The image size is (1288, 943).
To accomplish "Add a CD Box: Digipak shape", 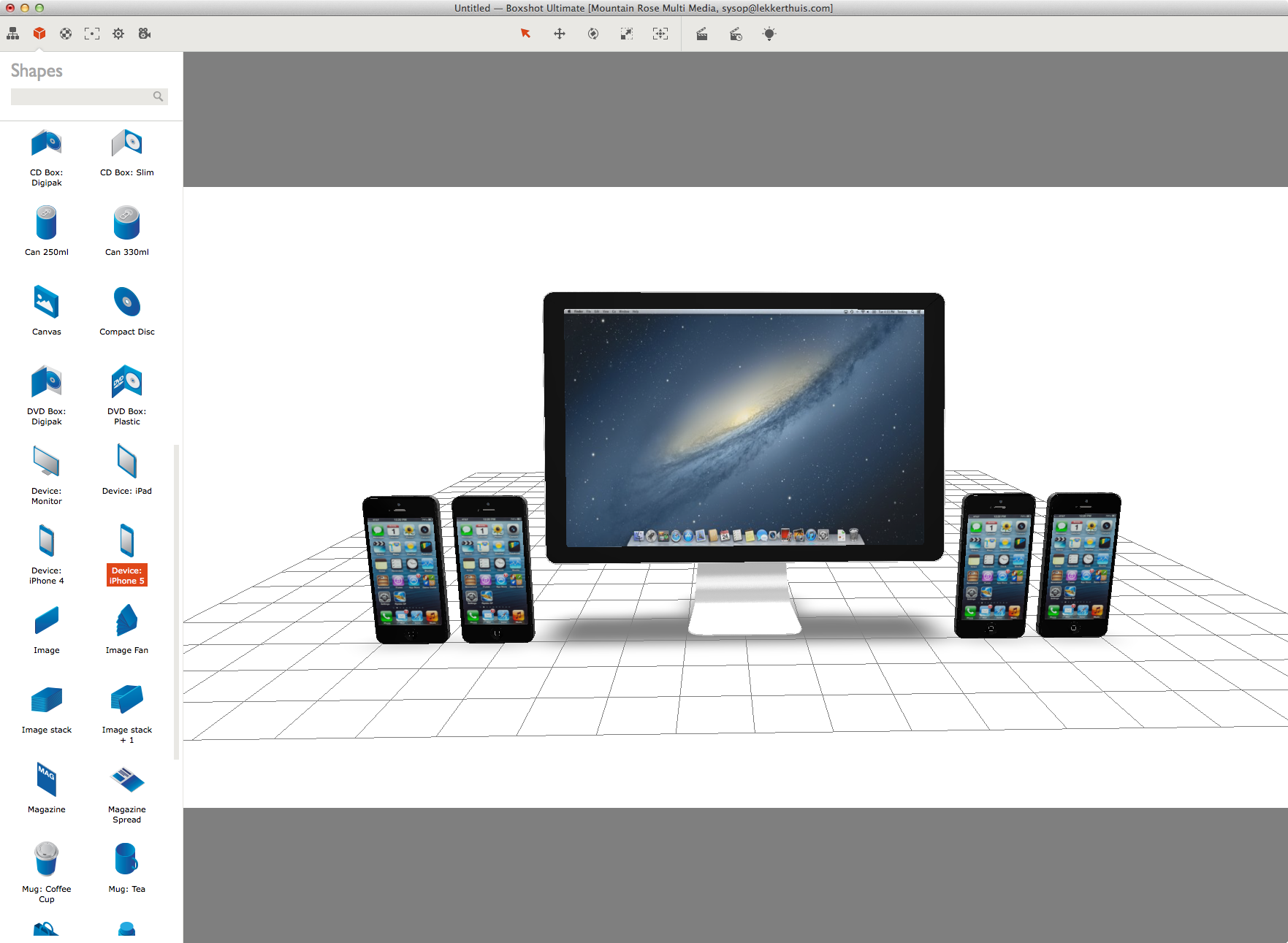I will 47,158.
